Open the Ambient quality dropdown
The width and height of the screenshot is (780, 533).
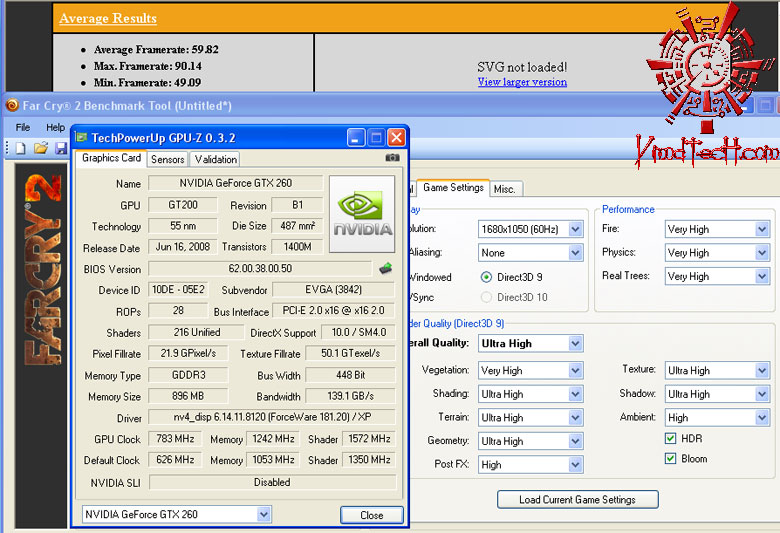pos(717,418)
